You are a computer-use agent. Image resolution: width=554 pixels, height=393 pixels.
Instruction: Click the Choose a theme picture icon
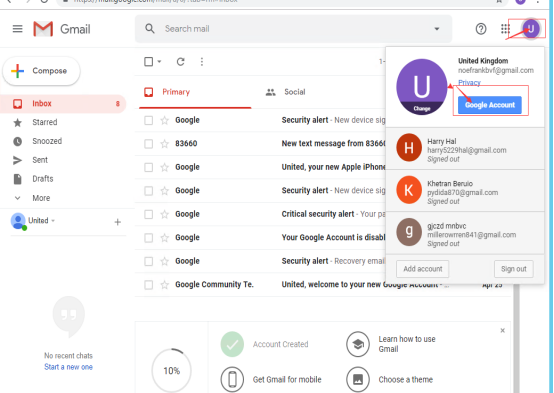click(358, 380)
